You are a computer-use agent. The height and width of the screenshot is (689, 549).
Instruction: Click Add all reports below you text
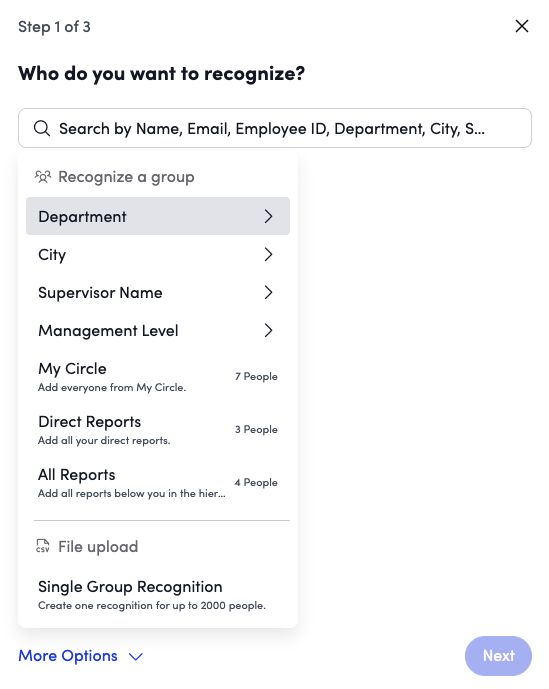click(x=132, y=493)
